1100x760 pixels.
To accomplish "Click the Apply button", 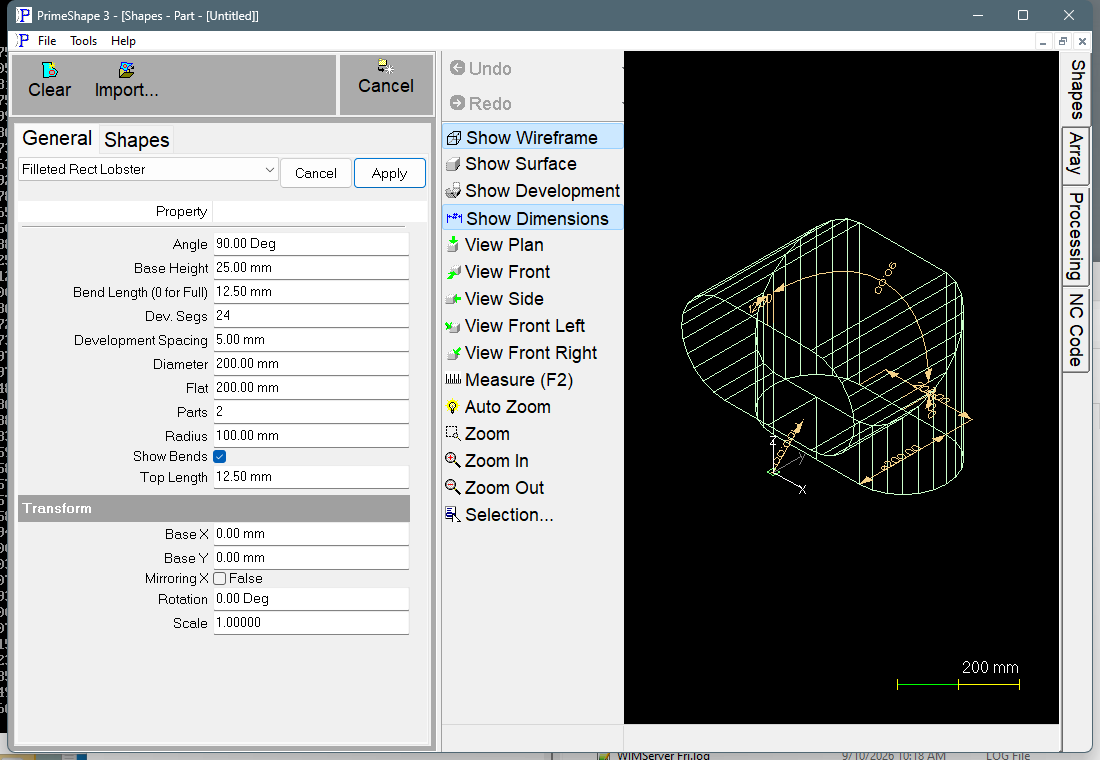I will tap(389, 173).
